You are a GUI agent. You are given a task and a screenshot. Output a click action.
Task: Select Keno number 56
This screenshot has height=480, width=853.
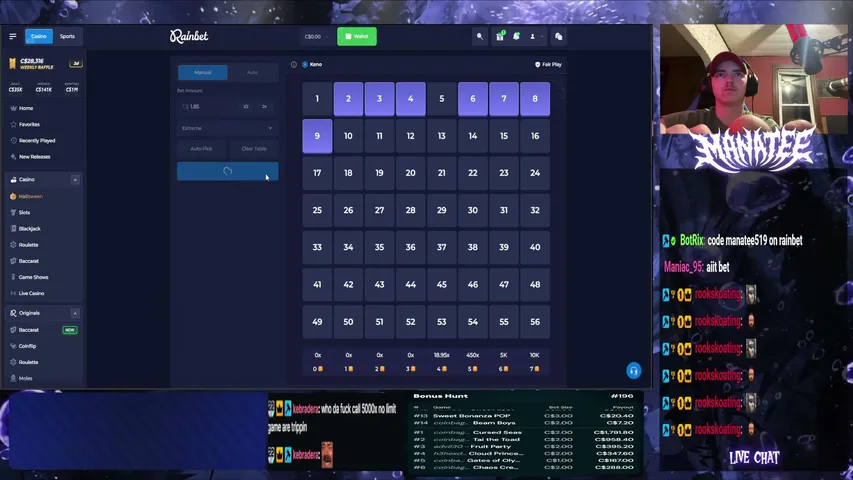pos(535,322)
